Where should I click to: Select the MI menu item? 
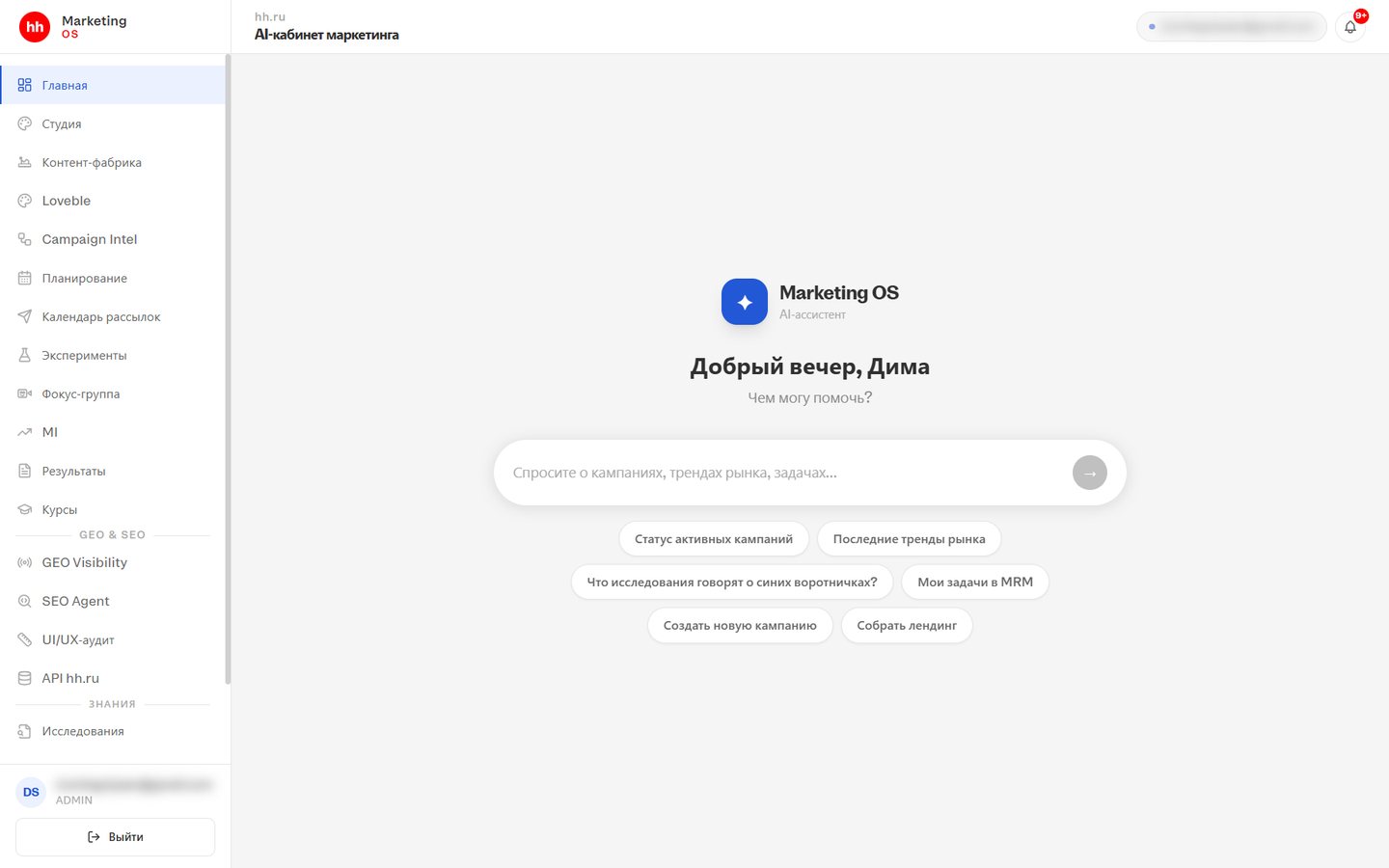113,432
